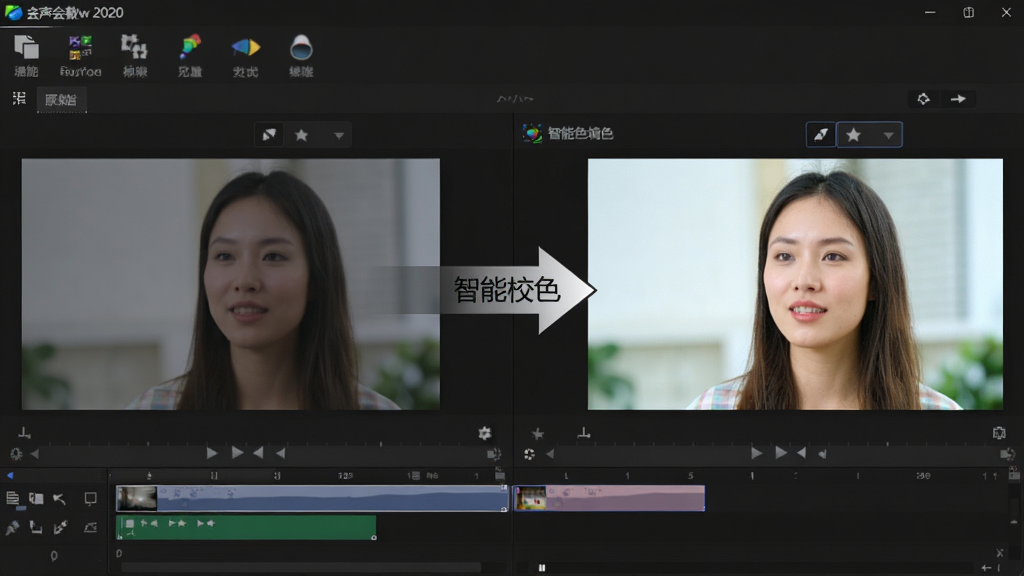This screenshot has width=1024, height=576.
Task: Click the speech bubble tool icon beside the timeline
Action: click(x=90, y=499)
